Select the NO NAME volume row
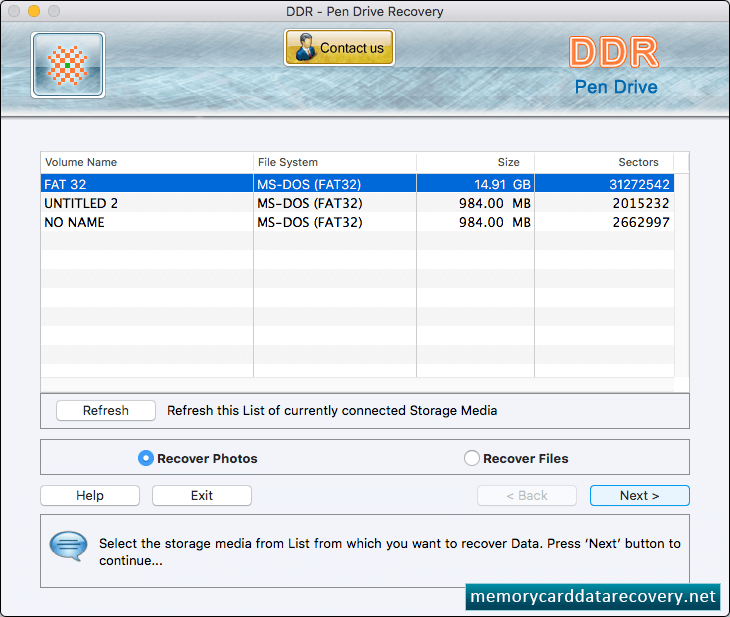The width and height of the screenshot is (730, 617). 357,222
